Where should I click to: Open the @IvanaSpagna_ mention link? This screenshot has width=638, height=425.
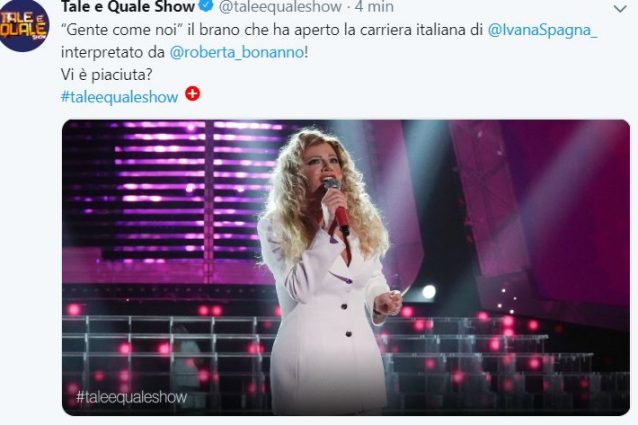pyautogui.click(x=542, y=30)
